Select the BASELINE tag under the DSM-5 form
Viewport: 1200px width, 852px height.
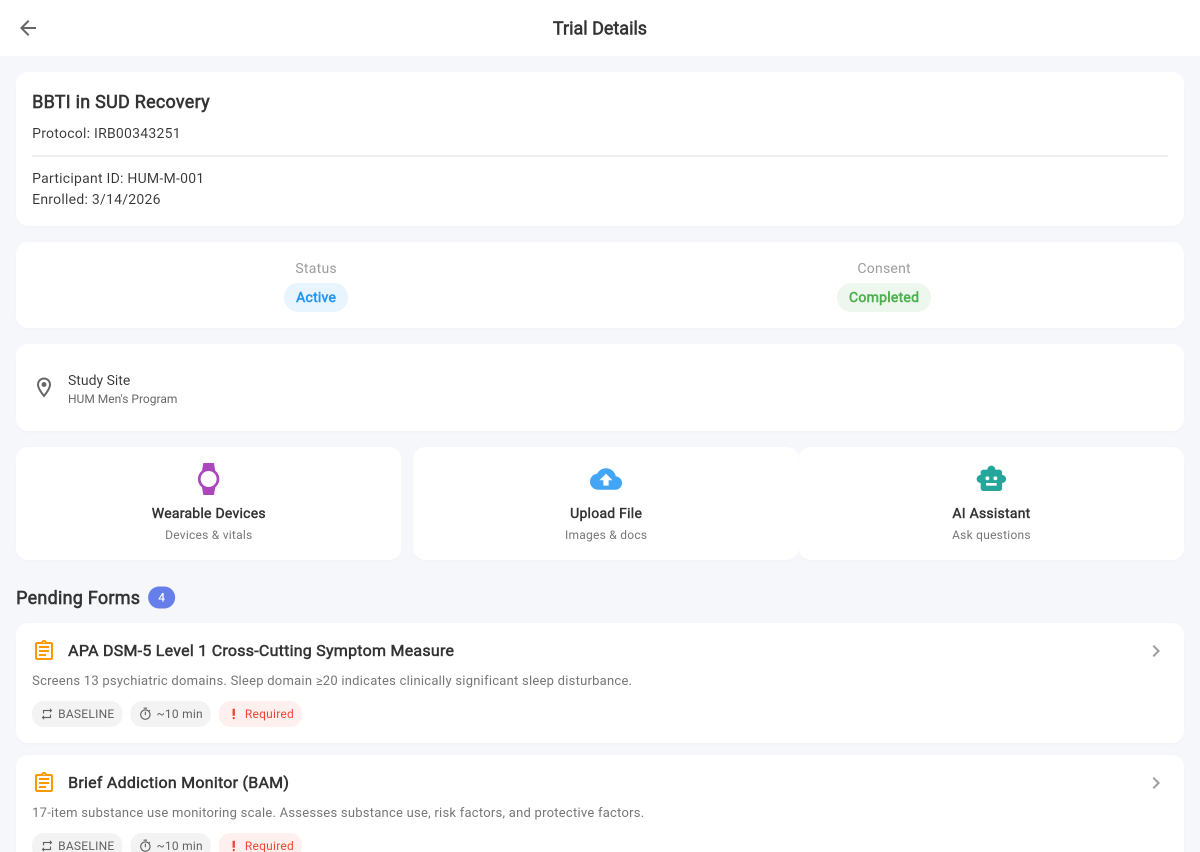click(x=77, y=714)
